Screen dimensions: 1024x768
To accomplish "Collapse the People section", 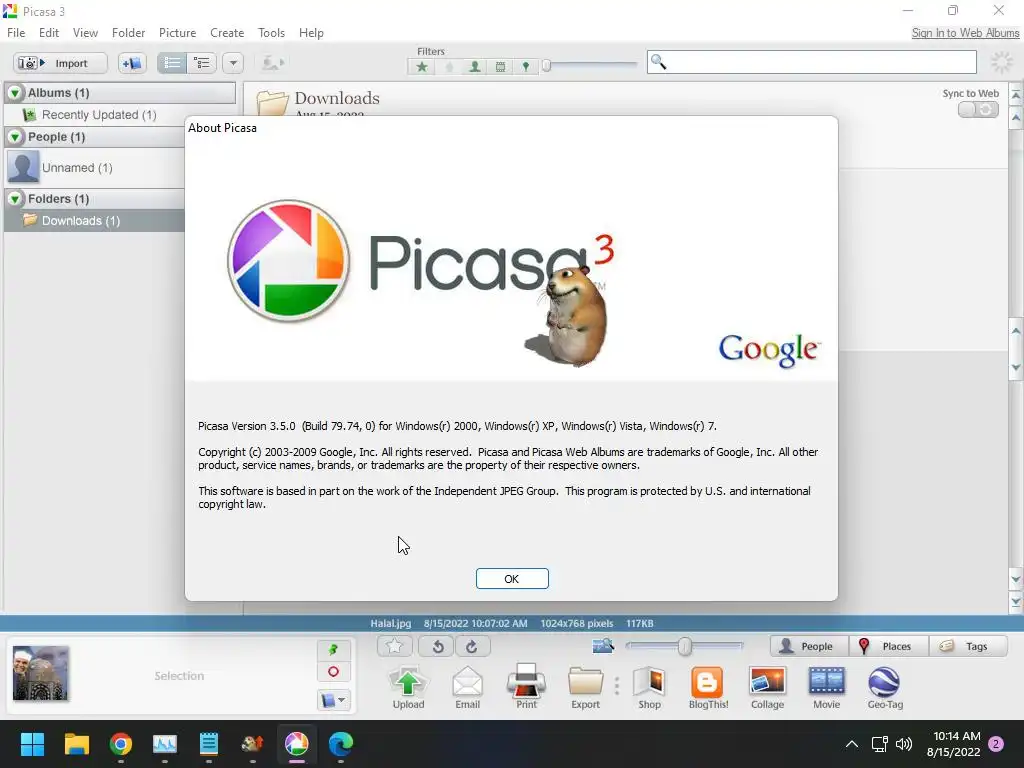I will click(x=14, y=137).
